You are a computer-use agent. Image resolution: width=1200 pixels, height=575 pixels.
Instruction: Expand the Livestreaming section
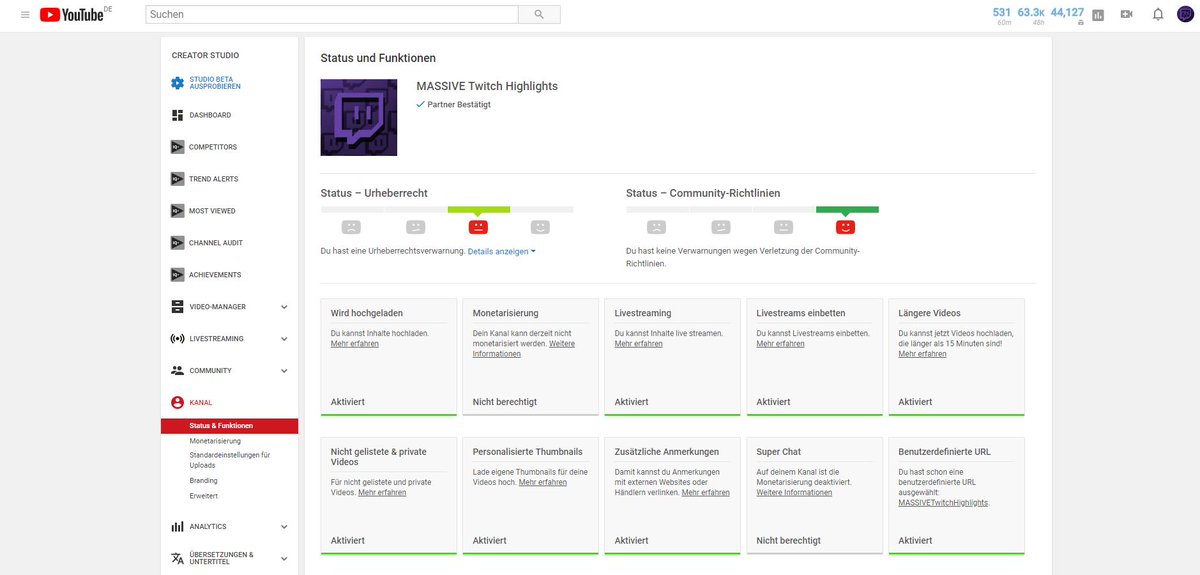pyautogui.click(x=284, y=339)
